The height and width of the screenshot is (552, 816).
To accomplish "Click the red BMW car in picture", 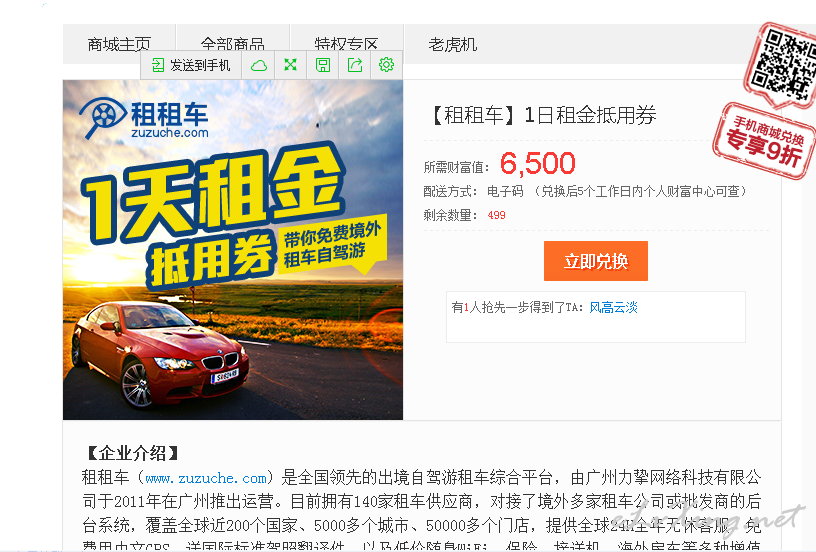I will 160,354.
